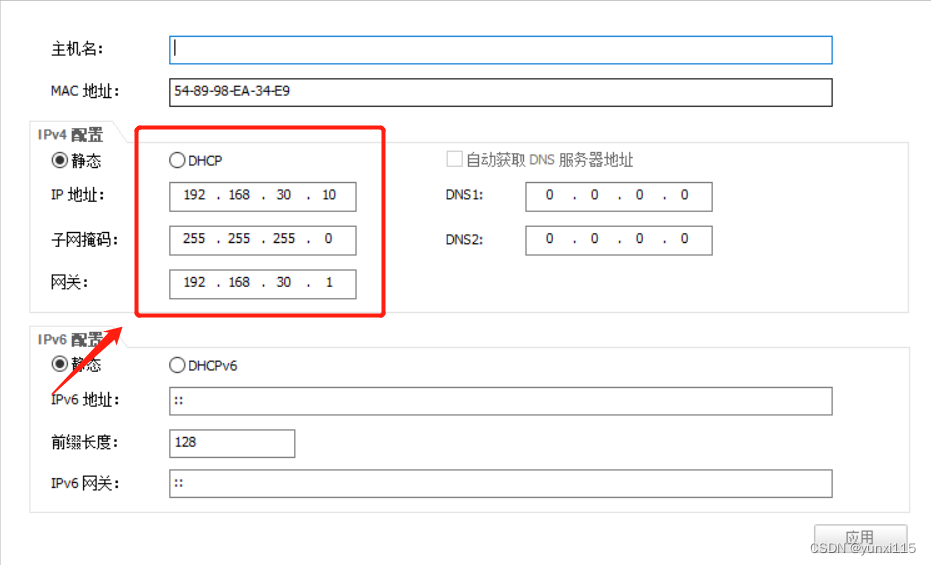Click the first octet 192 of gateway
931x565 pixels.
[194, 282]
